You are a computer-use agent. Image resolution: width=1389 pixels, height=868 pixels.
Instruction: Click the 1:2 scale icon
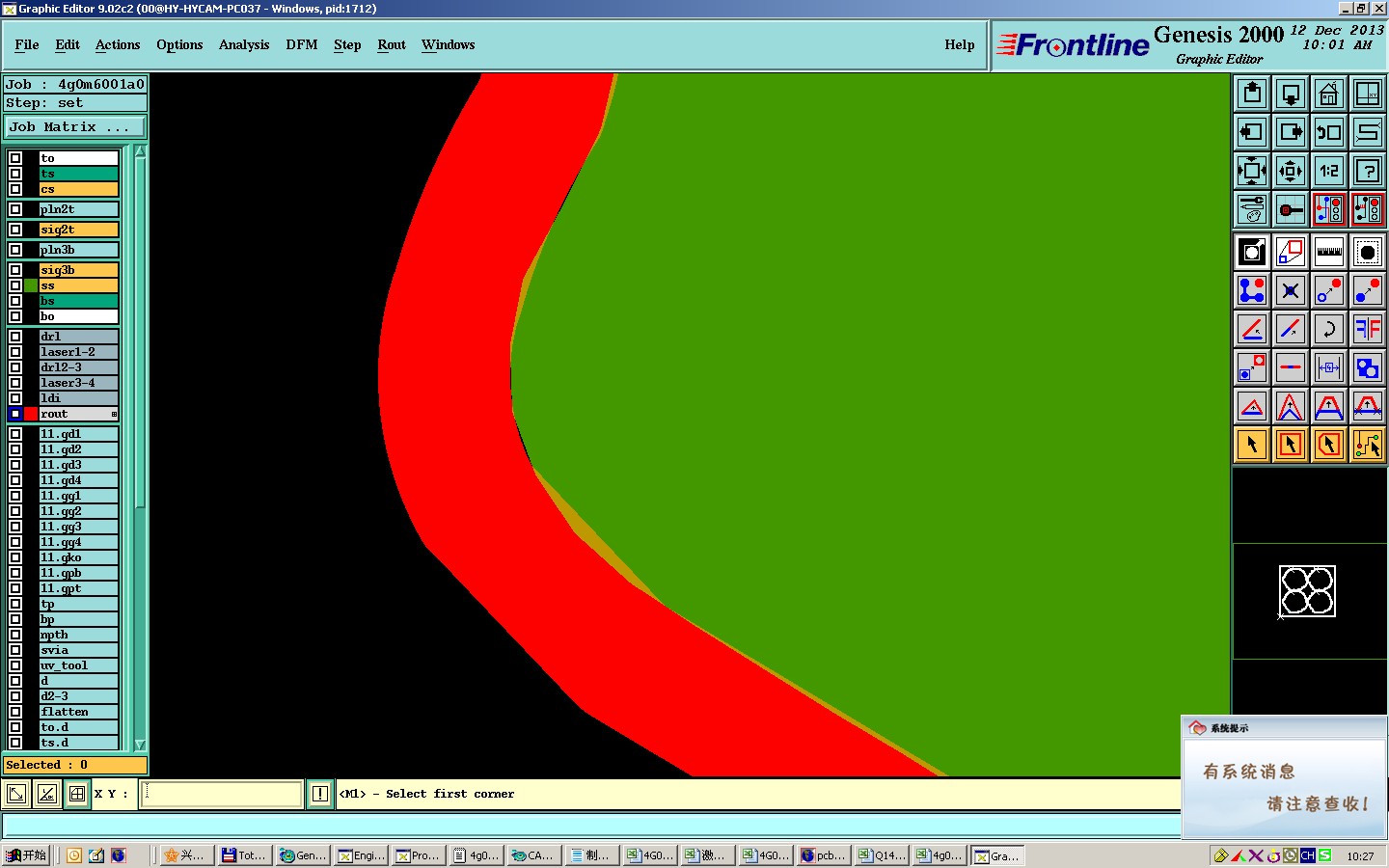click(1329, 171)
